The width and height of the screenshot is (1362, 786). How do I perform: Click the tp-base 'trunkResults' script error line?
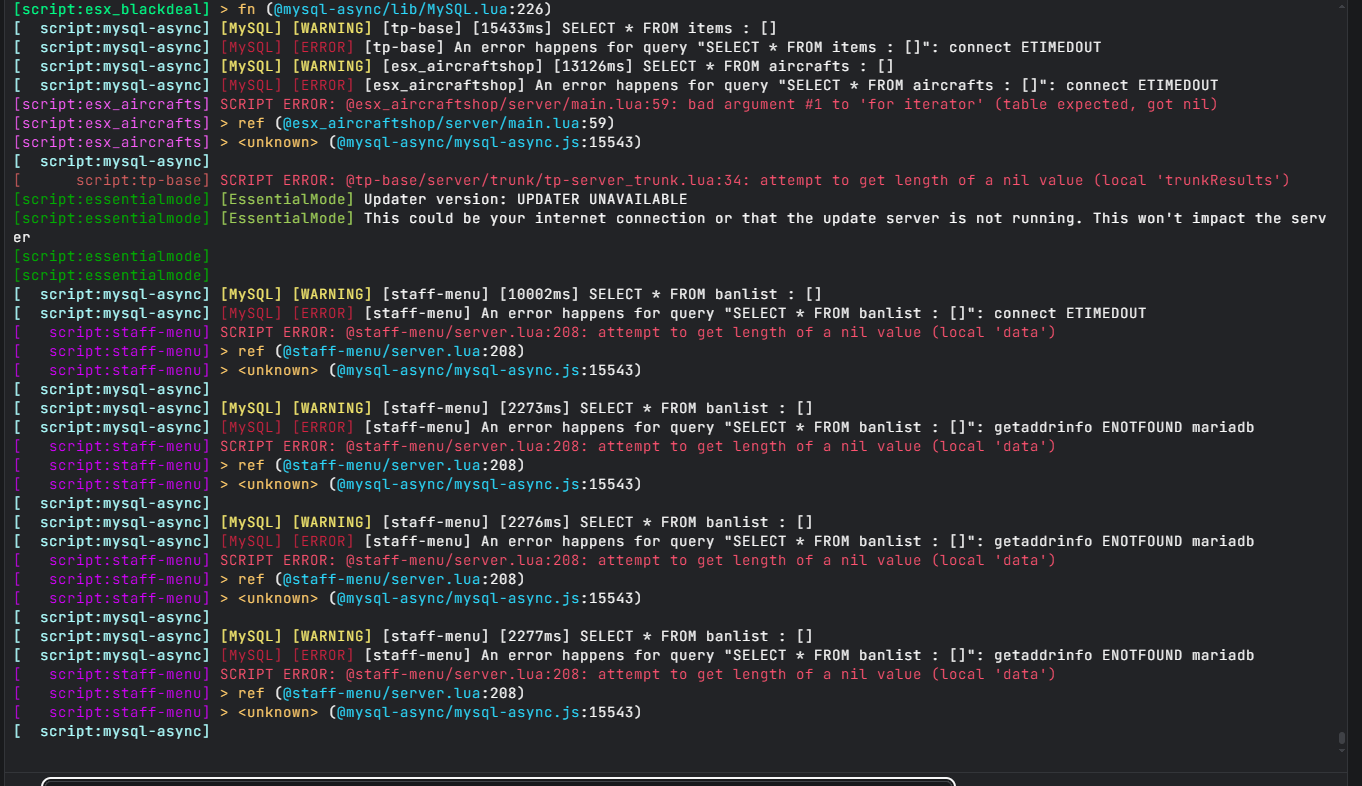click(652, 180)
